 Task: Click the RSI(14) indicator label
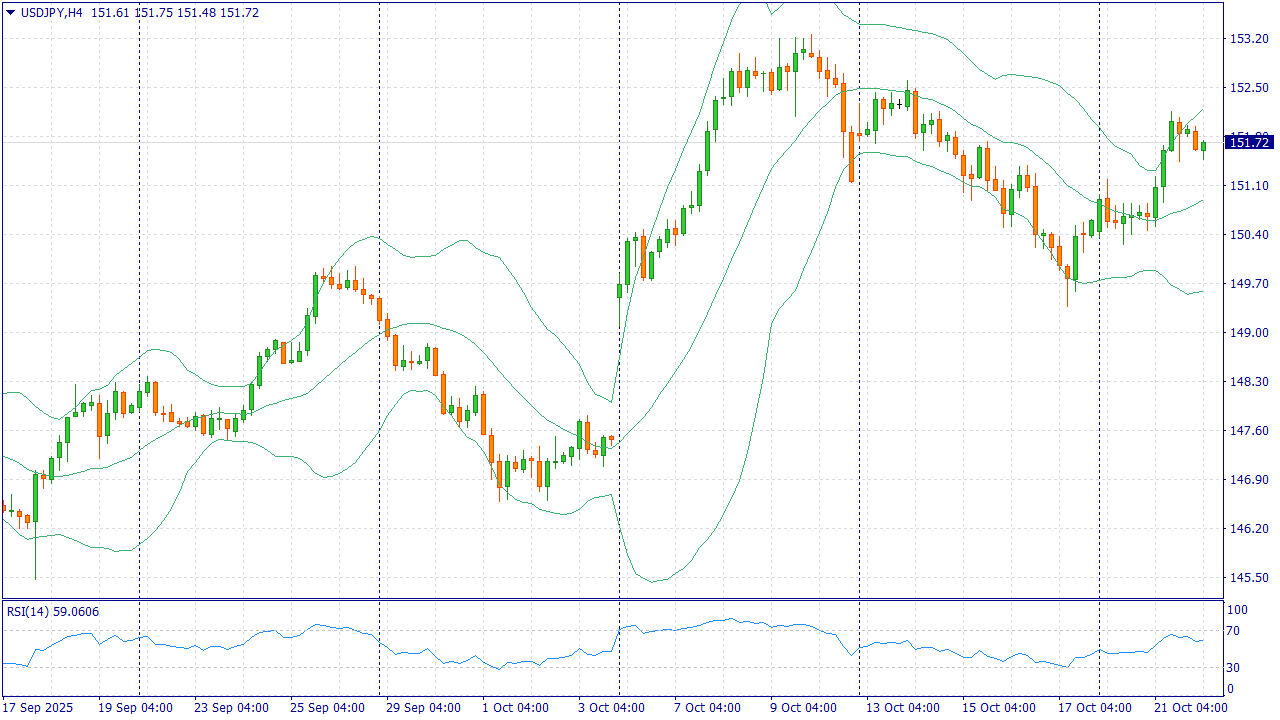pos(53,612)
